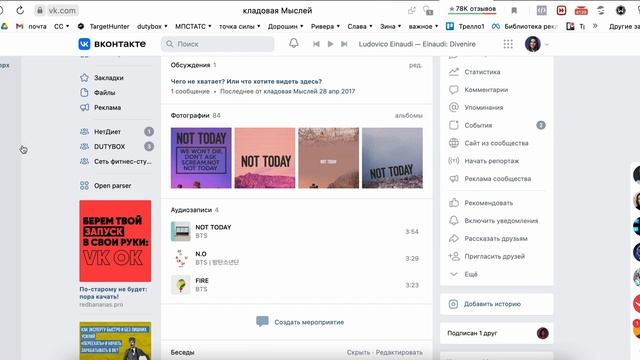Open Аудиозаписи section heading
Viewport: 640px width, 360px height.
191,210
